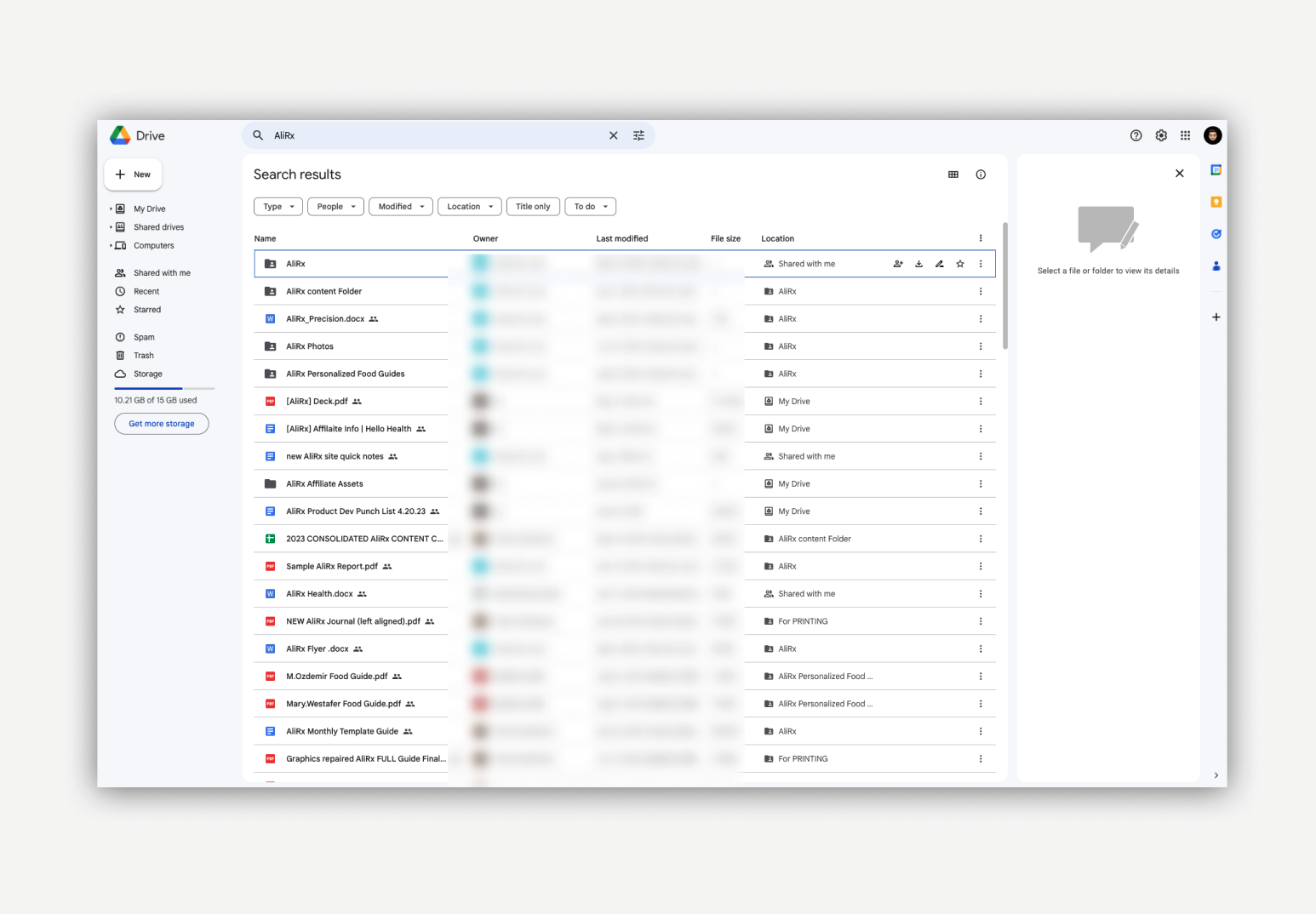Open the People filter dropdown
This screenshot has width=1316, height=914.
[x=335, y=207]
